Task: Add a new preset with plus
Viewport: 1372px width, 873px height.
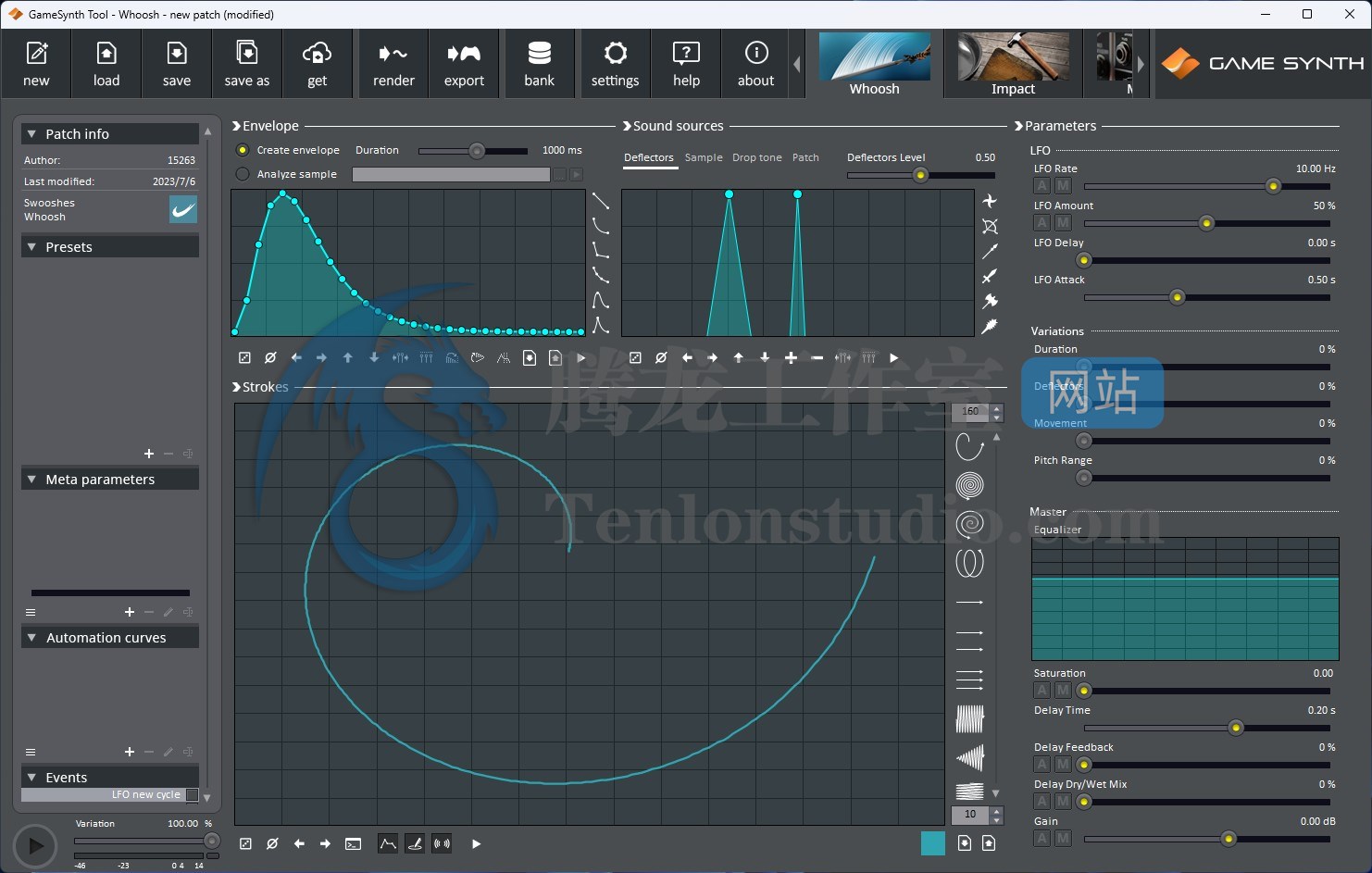Action: point(148,454)
